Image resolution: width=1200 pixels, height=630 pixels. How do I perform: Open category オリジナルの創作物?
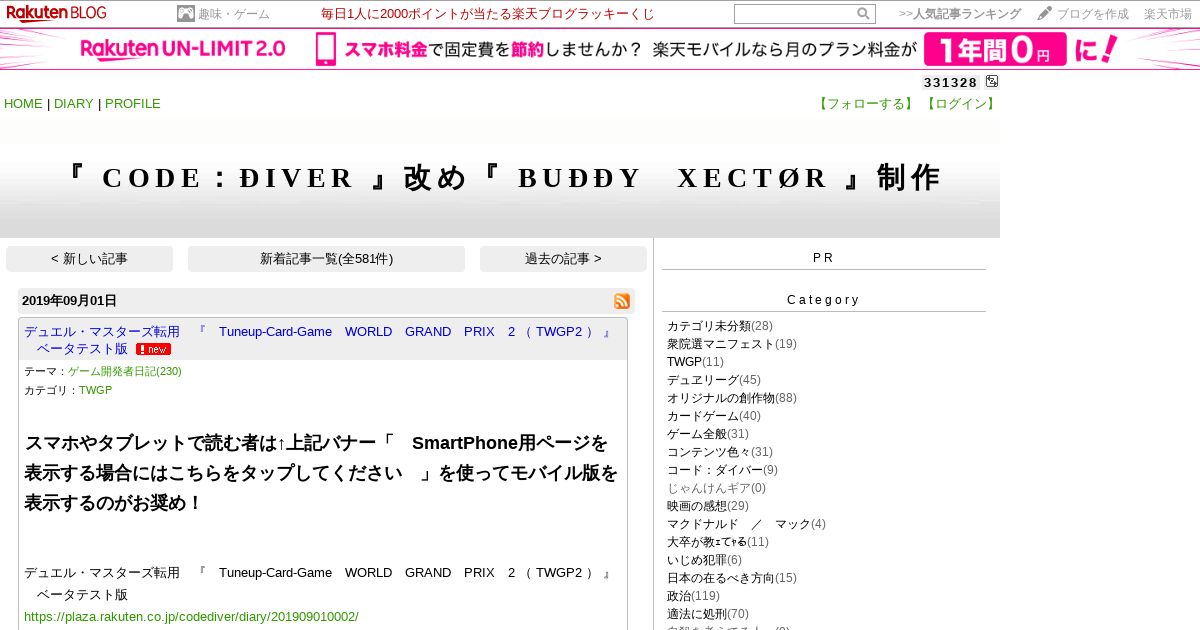coord(721,398)
